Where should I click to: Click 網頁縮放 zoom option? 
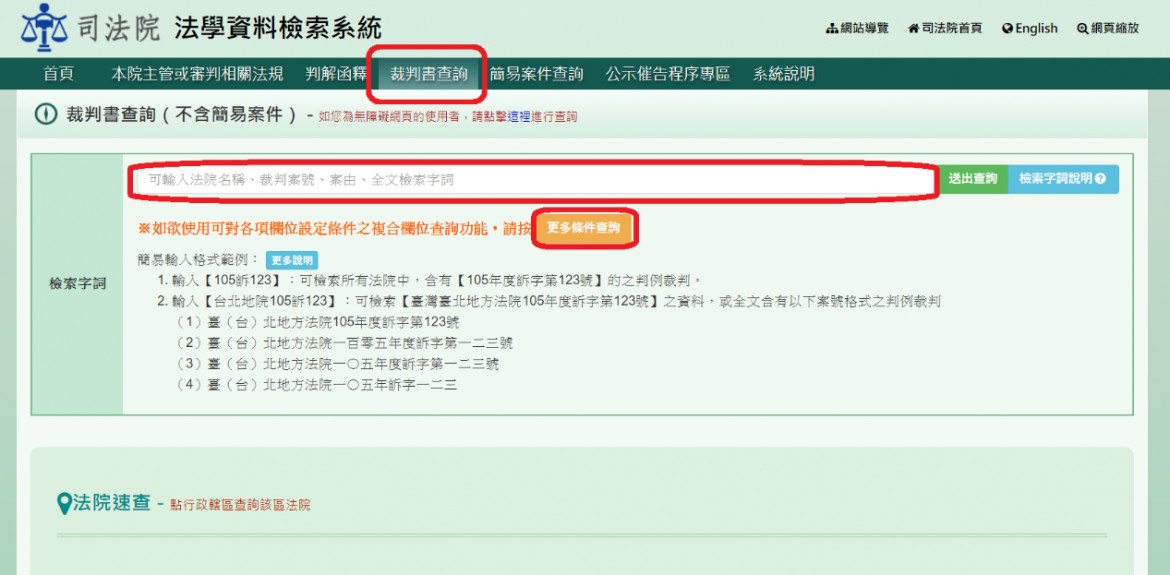pos(1107,28)
